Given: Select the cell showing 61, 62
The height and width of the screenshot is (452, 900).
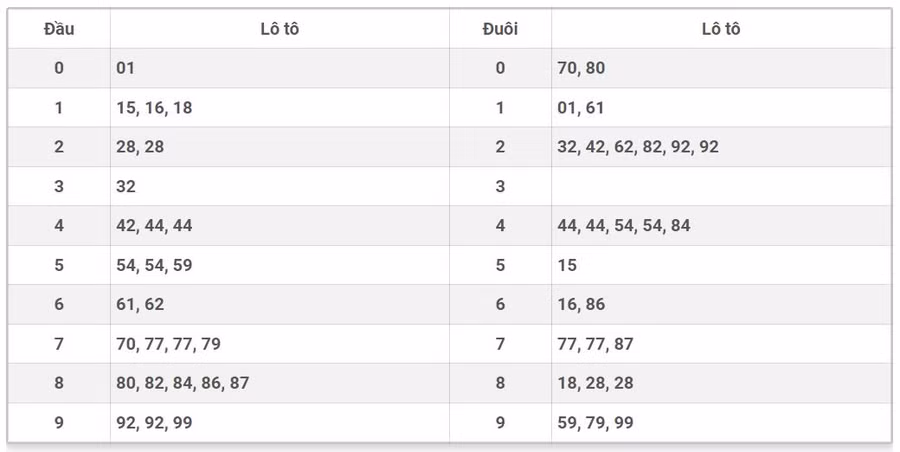Looking at the screenshot, I should [x=140, y=304].
